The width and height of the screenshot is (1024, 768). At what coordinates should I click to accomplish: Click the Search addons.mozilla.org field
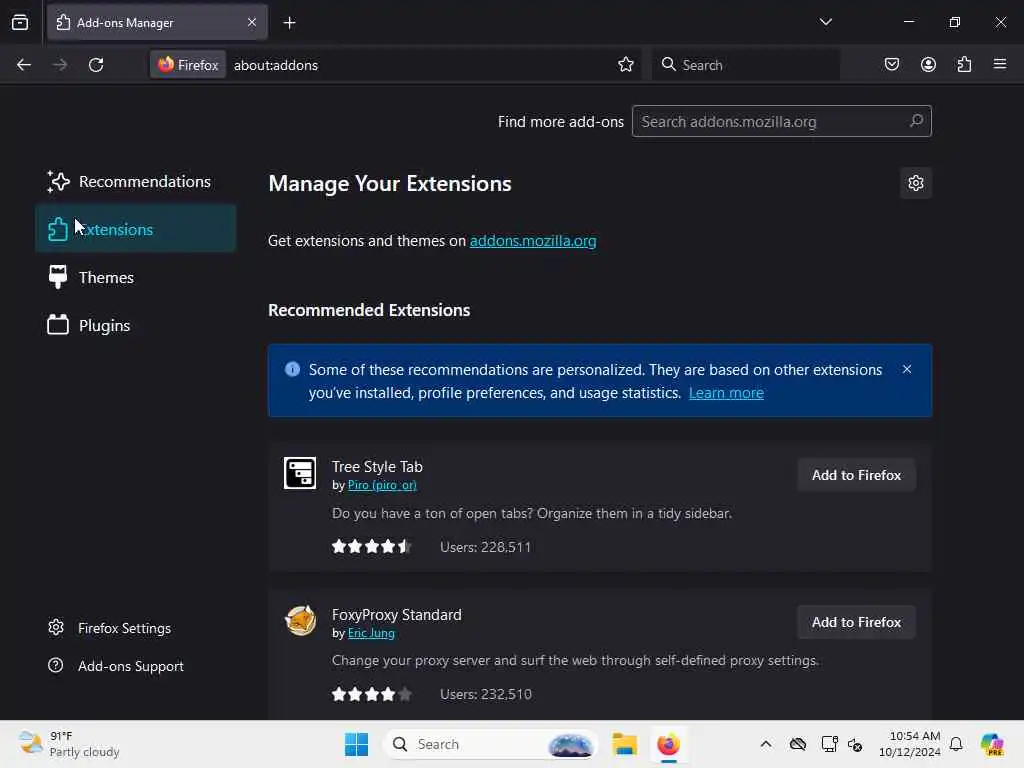(x=781, y=121)
